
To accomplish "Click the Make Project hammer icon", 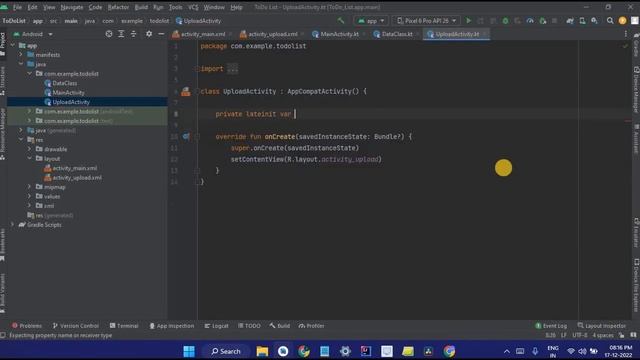I will pos(341,20).
